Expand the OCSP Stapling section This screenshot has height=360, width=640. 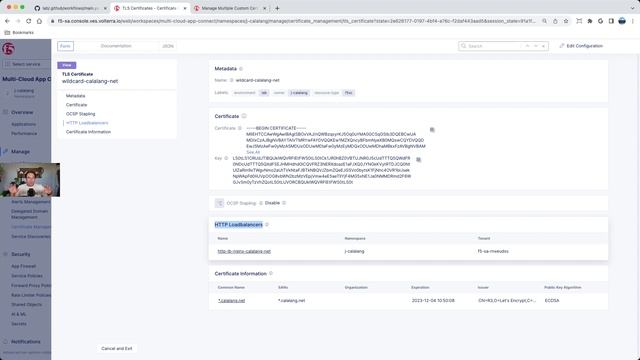point(219,203)
